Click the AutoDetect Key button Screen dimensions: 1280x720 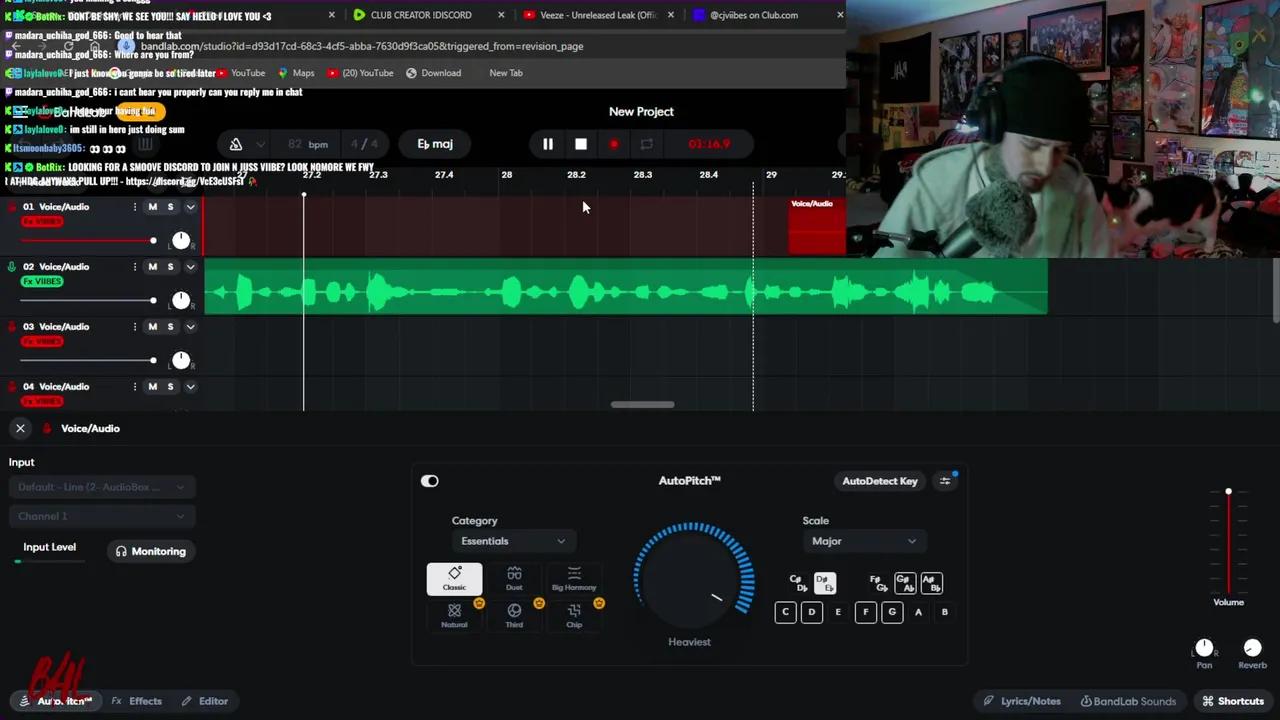coord(879,481)
